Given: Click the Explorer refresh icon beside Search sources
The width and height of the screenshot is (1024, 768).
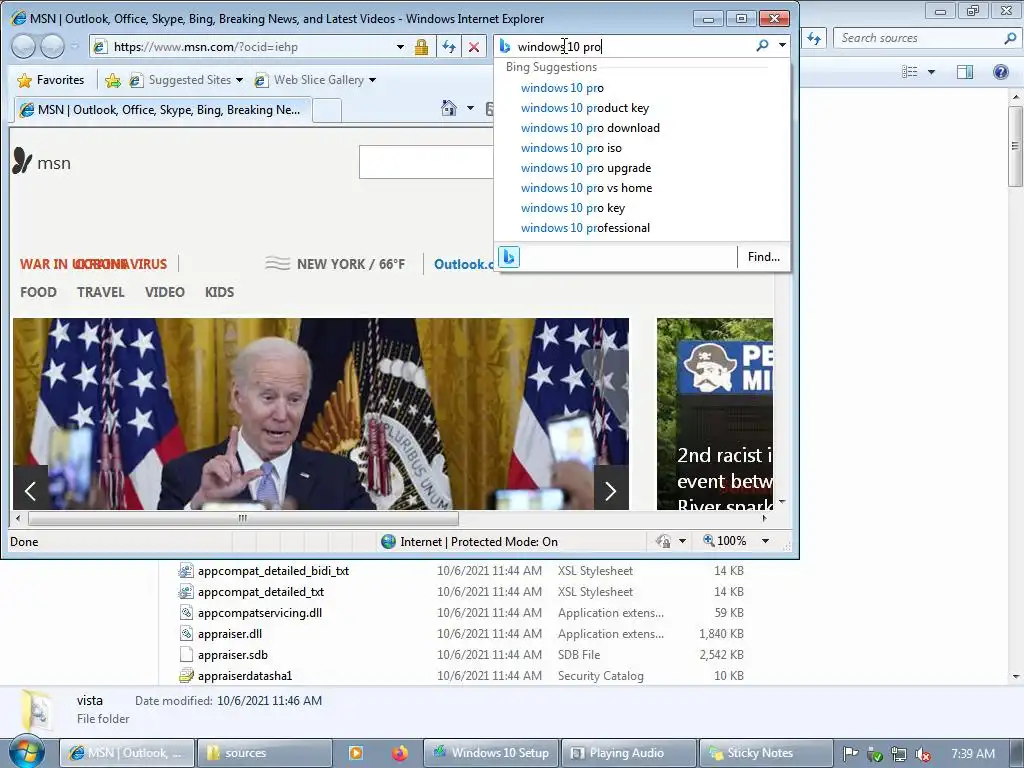Looking at the screenshot, I should point(814,38).
